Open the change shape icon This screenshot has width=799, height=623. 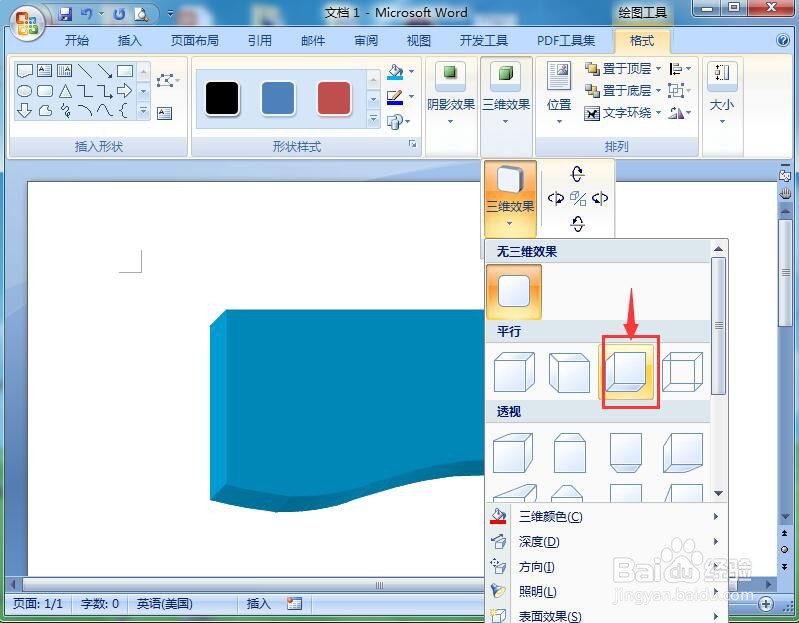[x=395, y=121]
